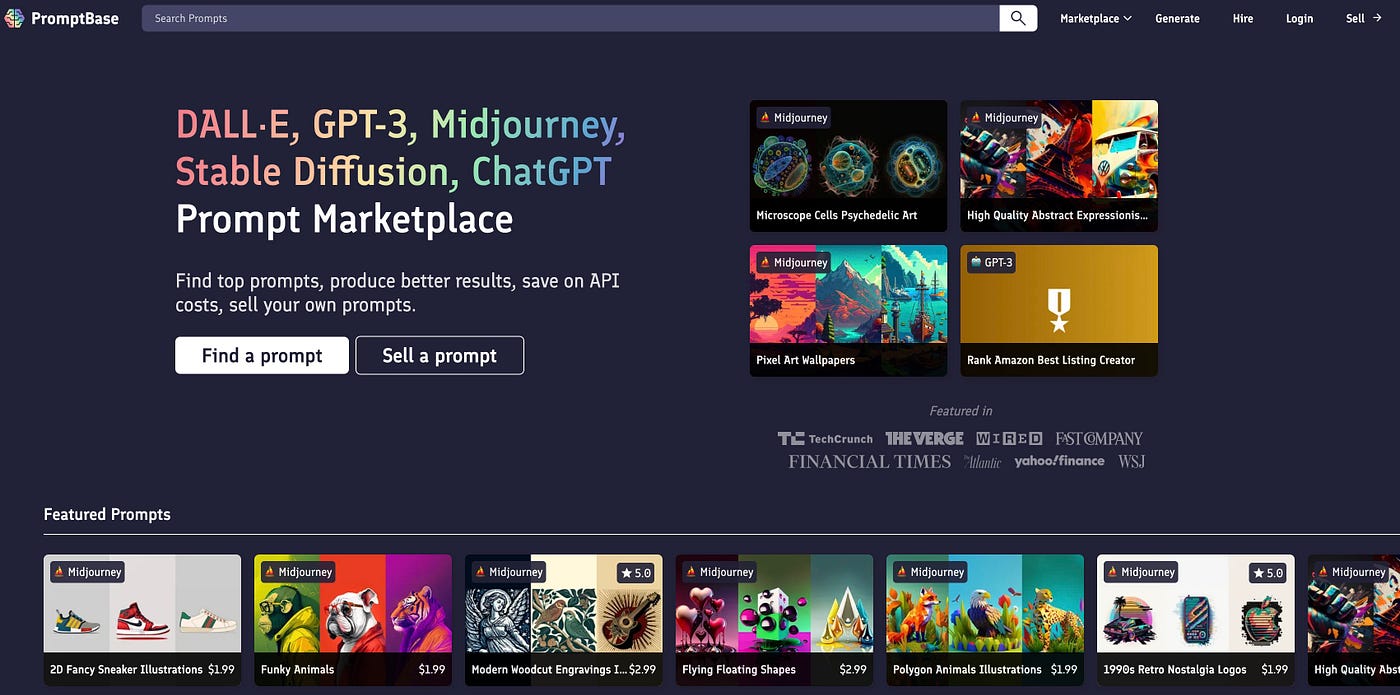Click Midjourney badge on High Quality Abstract Expressionism card
Screen dimensions: 1400x695
(1005, 118)
